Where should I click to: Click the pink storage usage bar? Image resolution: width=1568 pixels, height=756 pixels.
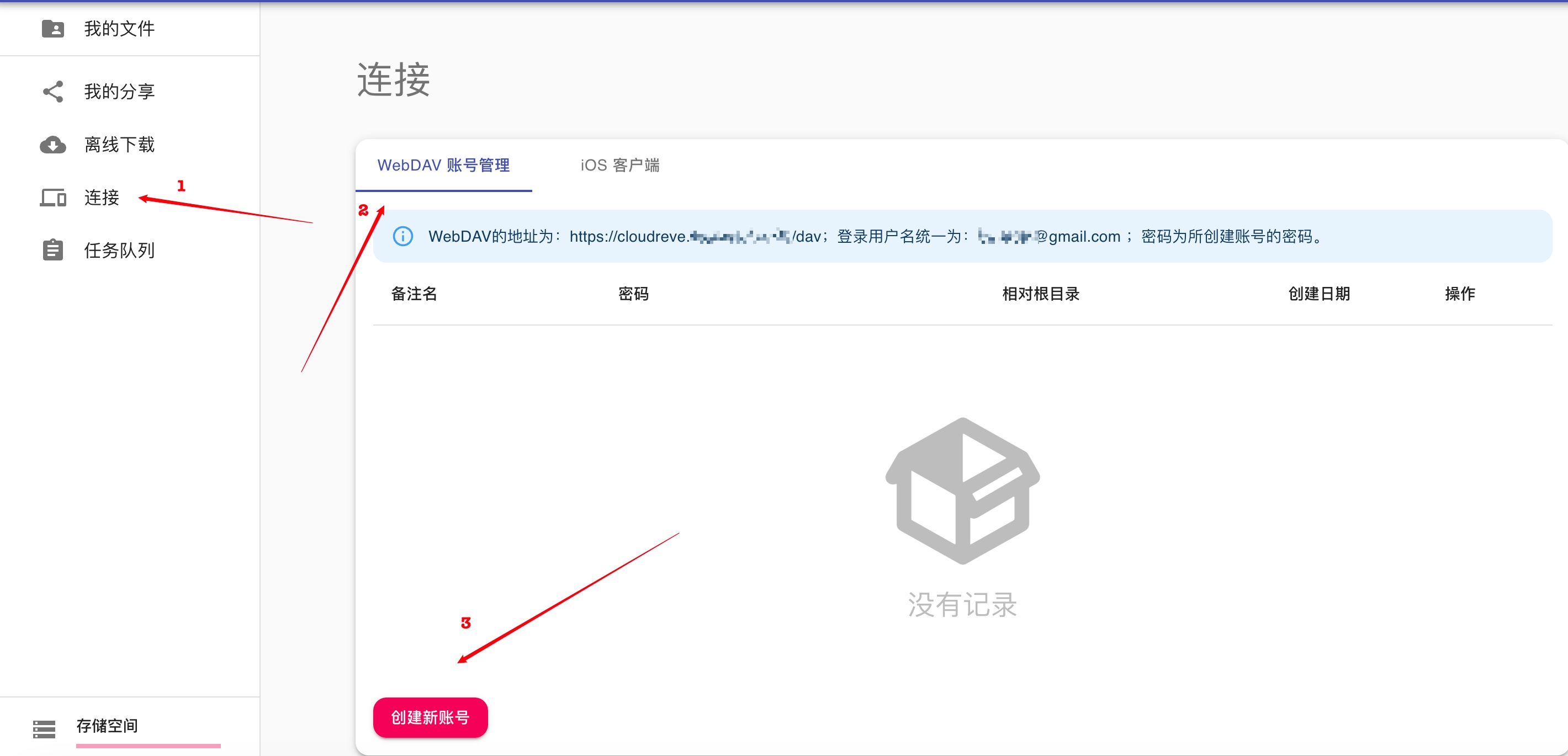pyautogui.click(x=149, y=745)
